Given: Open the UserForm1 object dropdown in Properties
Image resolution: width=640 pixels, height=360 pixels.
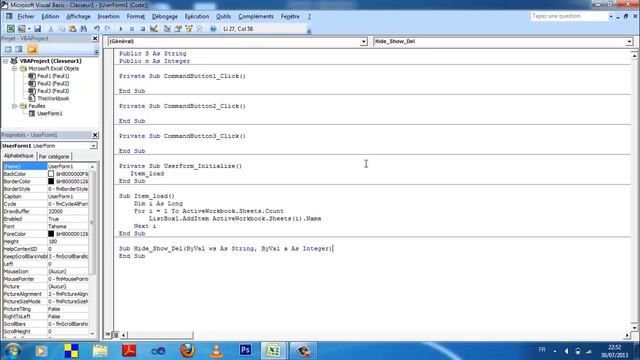Looking at the screenshot, I should [93, 146].
